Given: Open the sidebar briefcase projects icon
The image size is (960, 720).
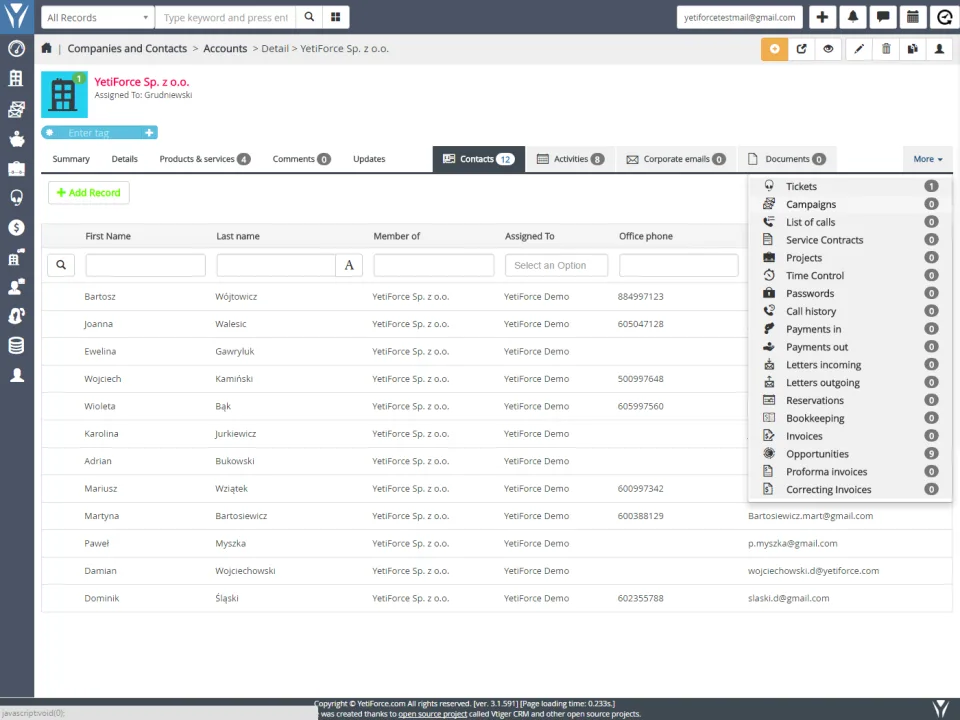Looking at the screenshot, I should (x=17, y=168).
